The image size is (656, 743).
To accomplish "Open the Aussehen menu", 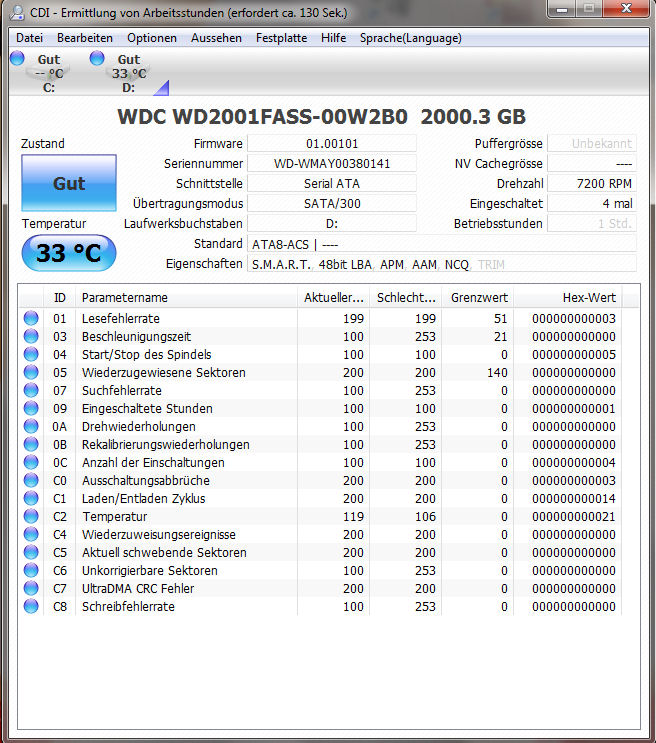I will tap(216, 38).
